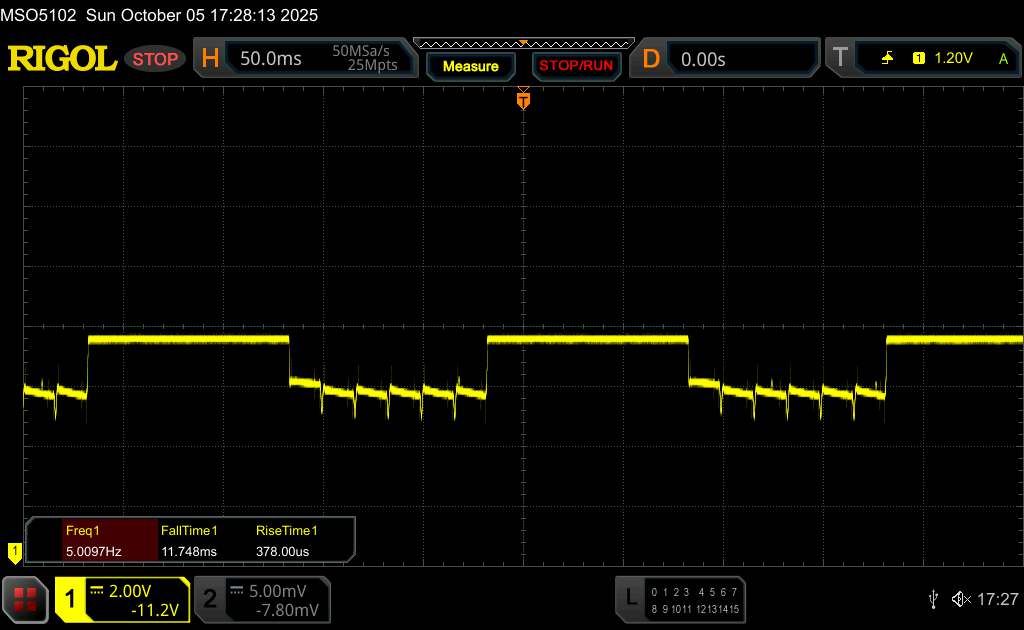Open the L logic analyzer icon

pyautogui.click(x=630, y=598)
